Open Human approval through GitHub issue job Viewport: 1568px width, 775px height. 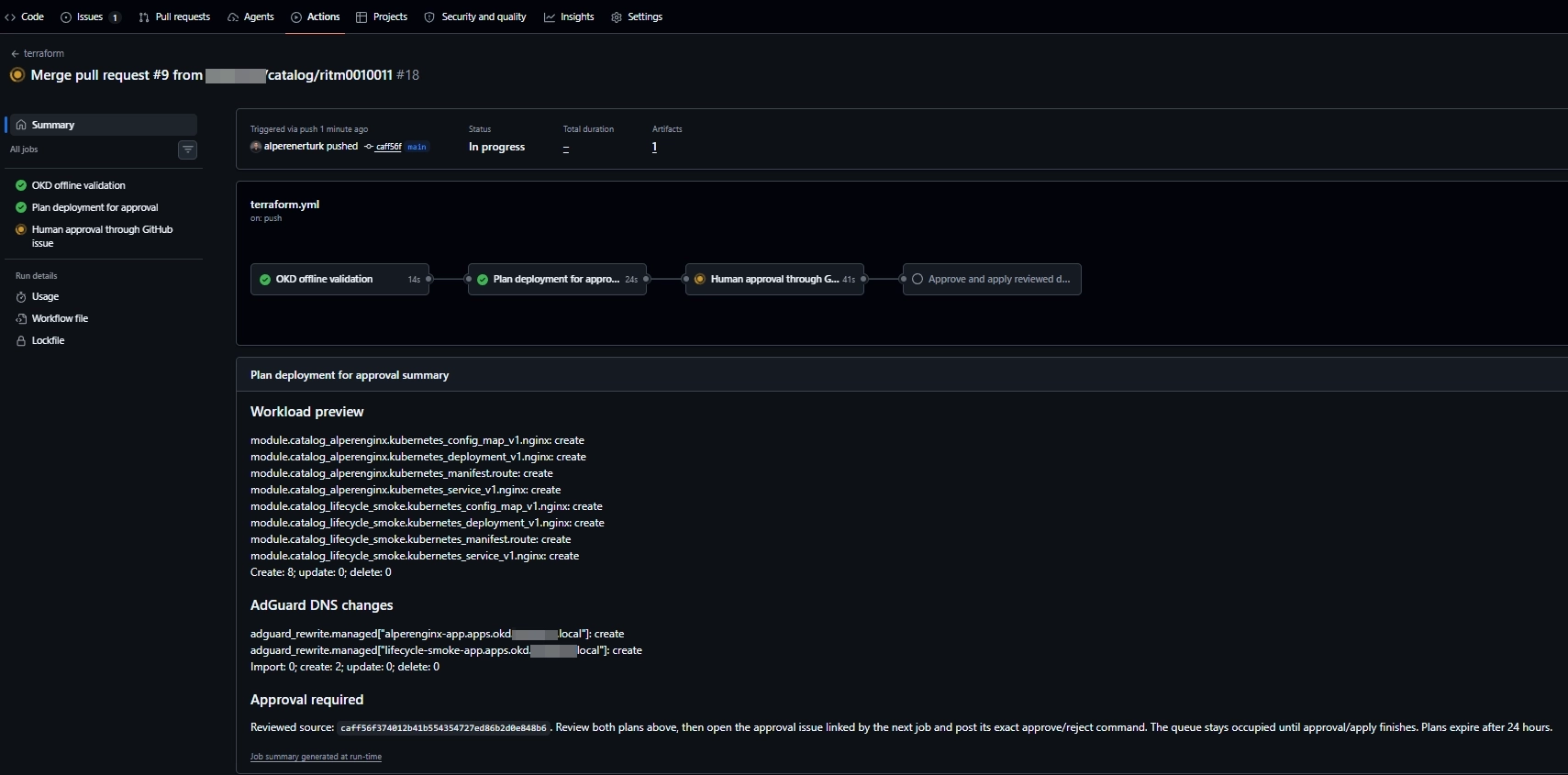pyautogui.click(x=103, y=236)
